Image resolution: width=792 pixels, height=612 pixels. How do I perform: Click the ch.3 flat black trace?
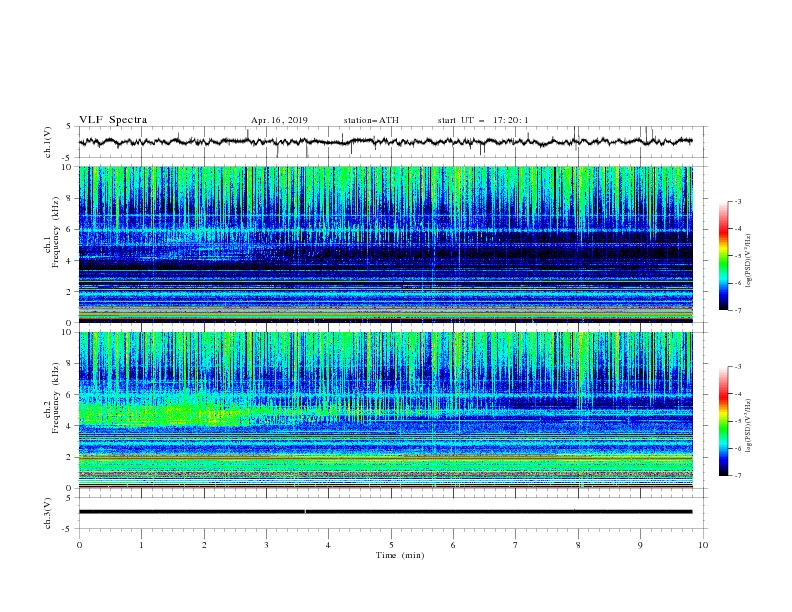[385, 512]
